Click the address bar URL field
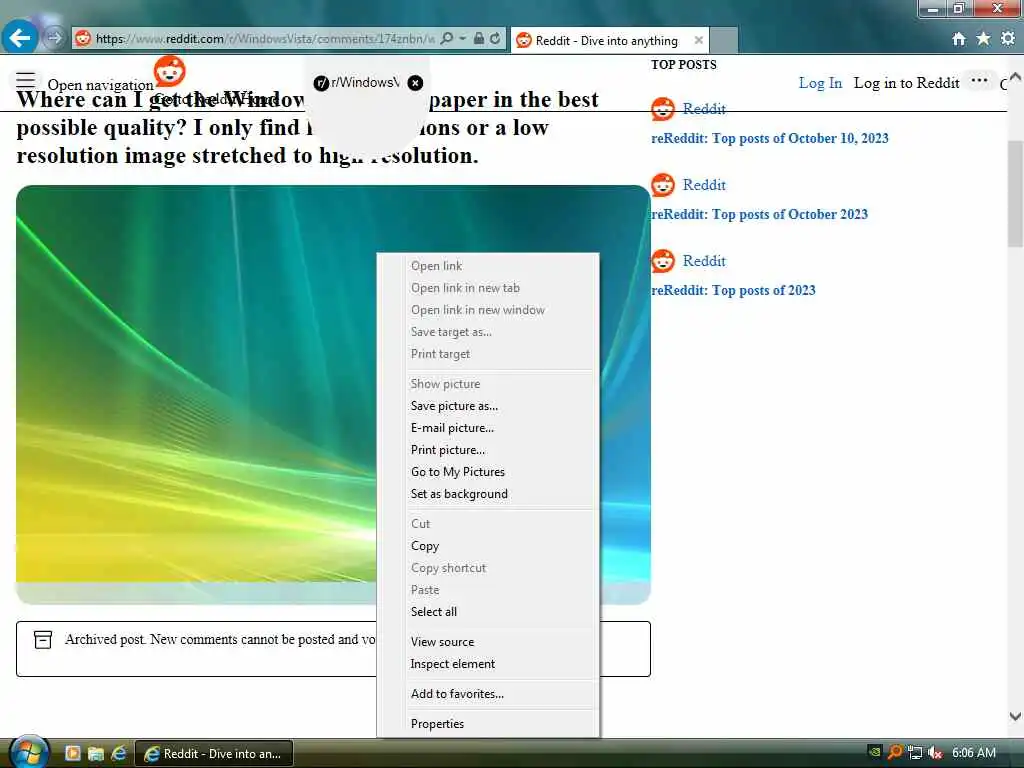1024x768 pixels. pyautogui.click(x=264, y=39)
